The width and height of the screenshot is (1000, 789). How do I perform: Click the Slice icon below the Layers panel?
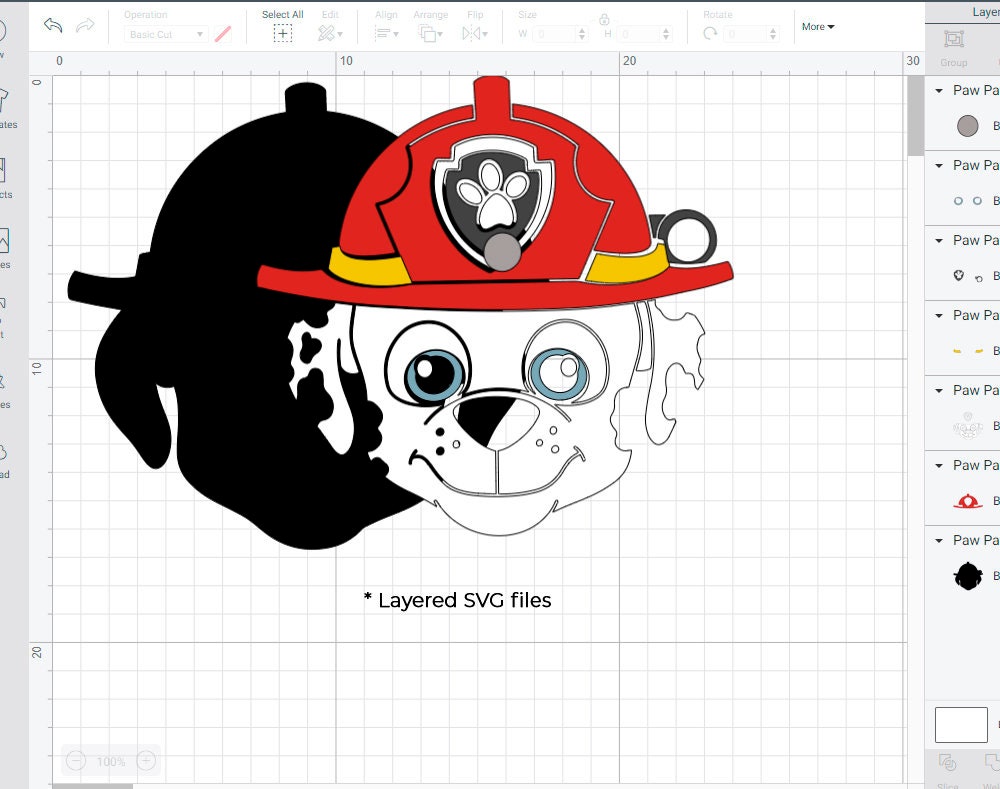[948, 763]
